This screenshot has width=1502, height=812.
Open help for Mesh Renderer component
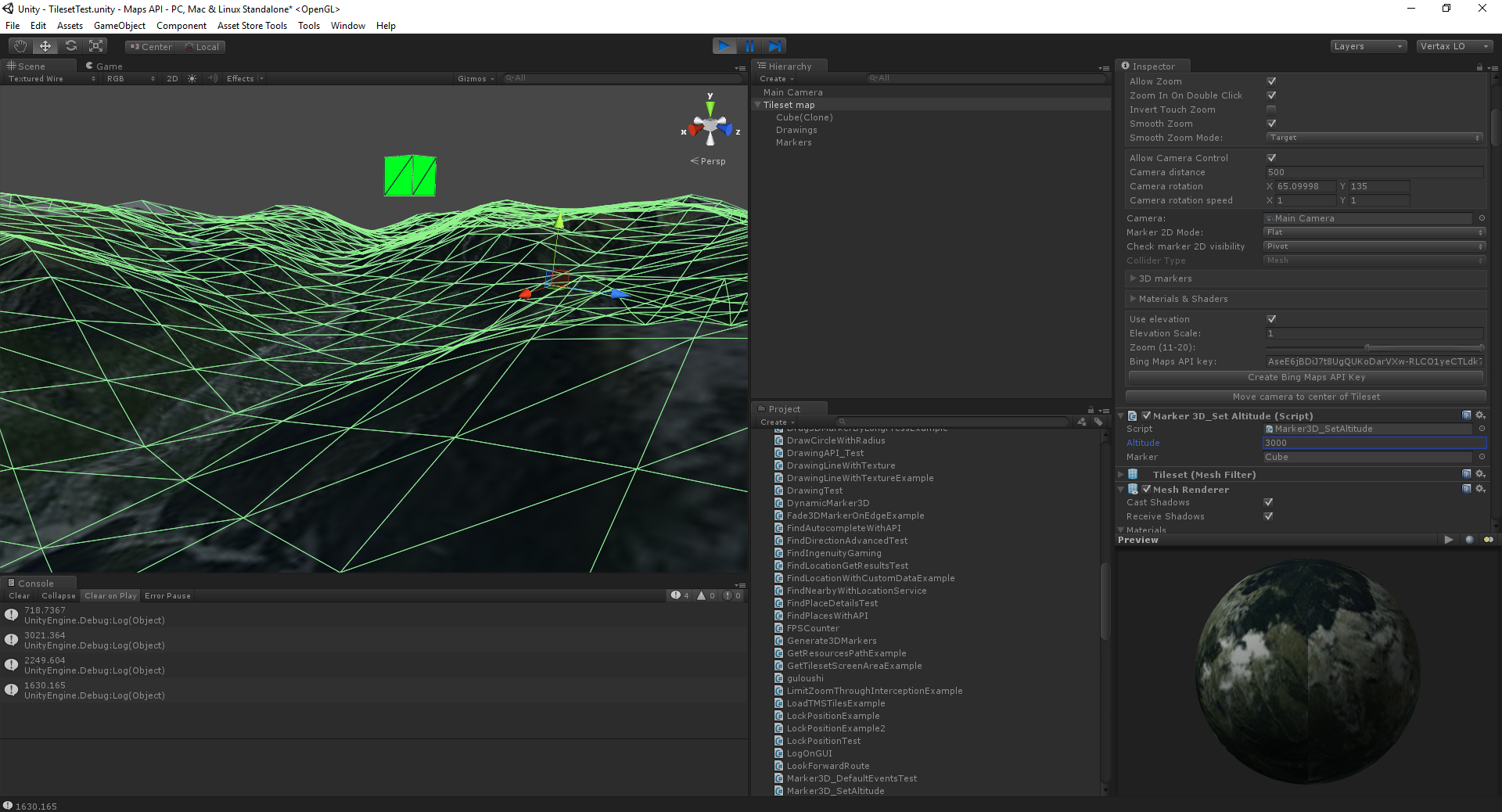point(1467,489)
